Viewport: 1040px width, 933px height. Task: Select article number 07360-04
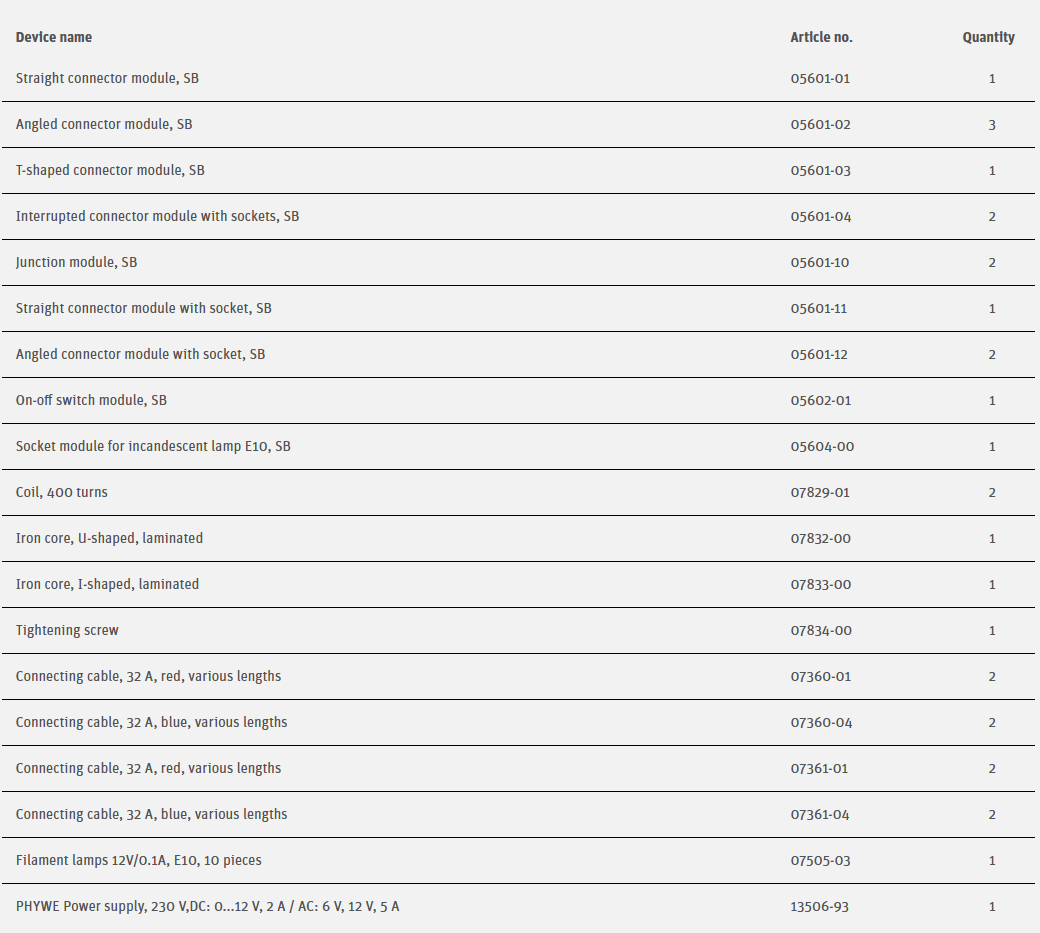(x=821, y=722)
